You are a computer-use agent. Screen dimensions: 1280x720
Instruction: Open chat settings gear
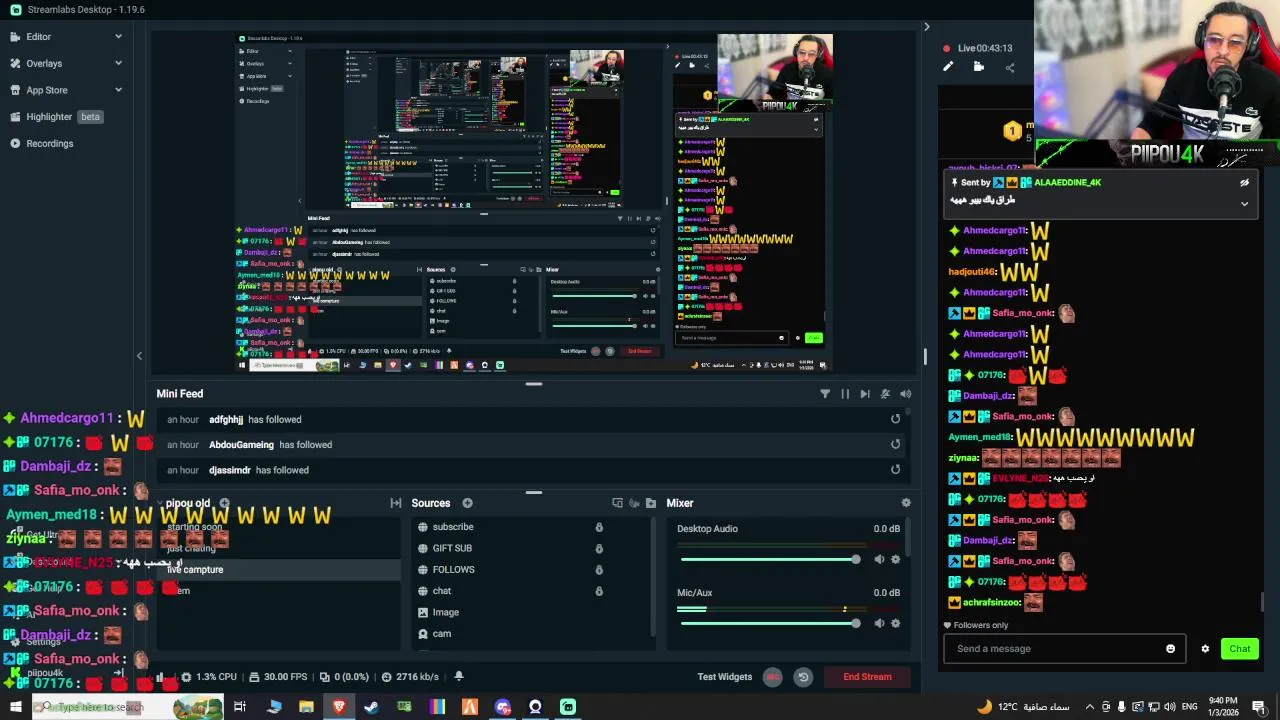1205,649
